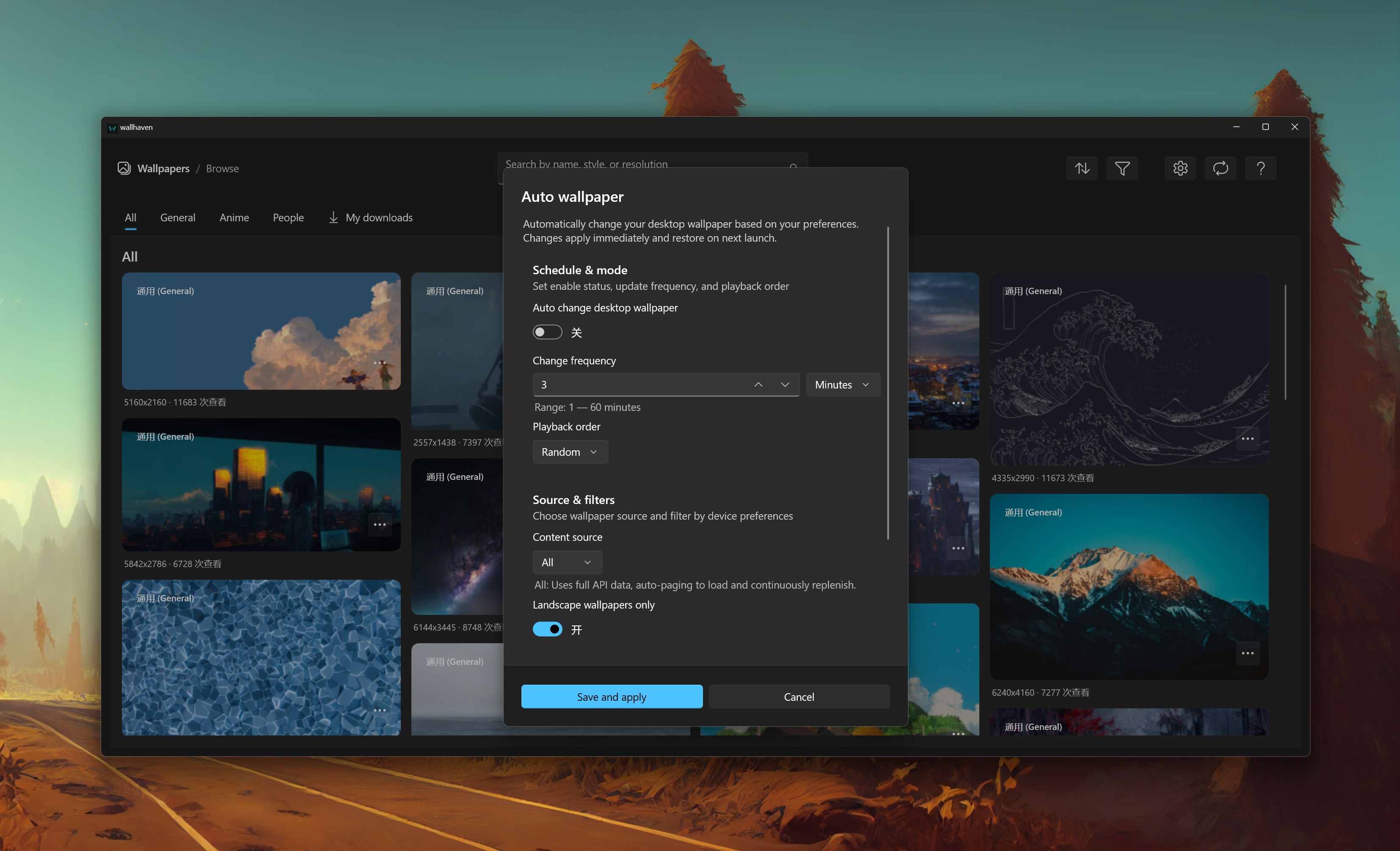Open the blue crystal pattern wallpaper thumbnail
This screenshot has height=851, width=1400.
point(261,657)
